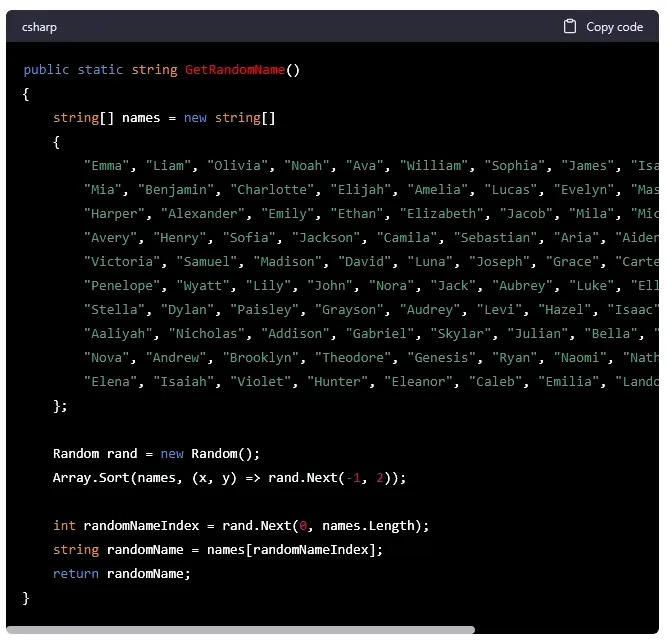Click the "Sophia" string
The height and width of the screenshot is (643, 668).
point(515,166)
